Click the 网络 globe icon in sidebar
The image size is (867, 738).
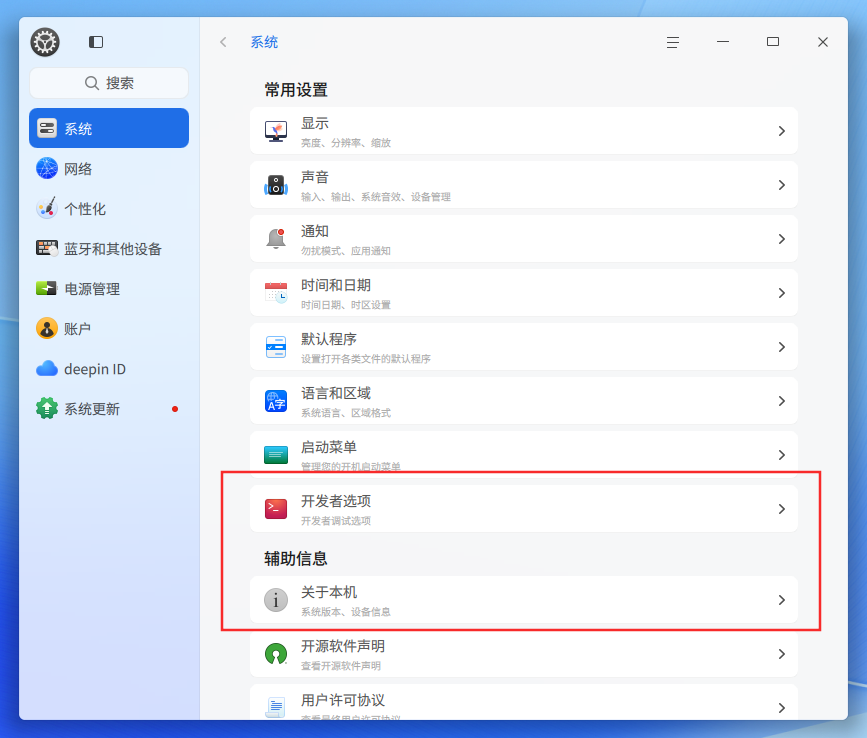click(47, 169)
